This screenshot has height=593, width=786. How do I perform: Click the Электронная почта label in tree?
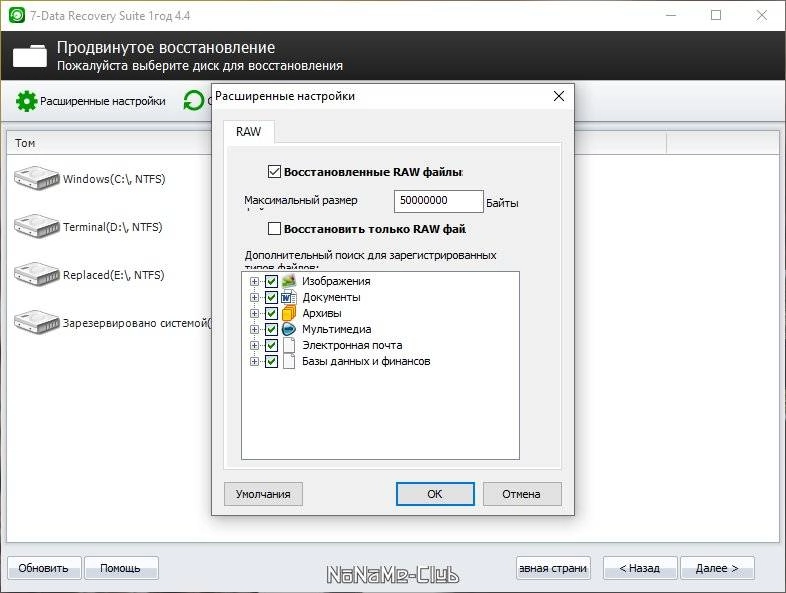click(x=352, y=345)
